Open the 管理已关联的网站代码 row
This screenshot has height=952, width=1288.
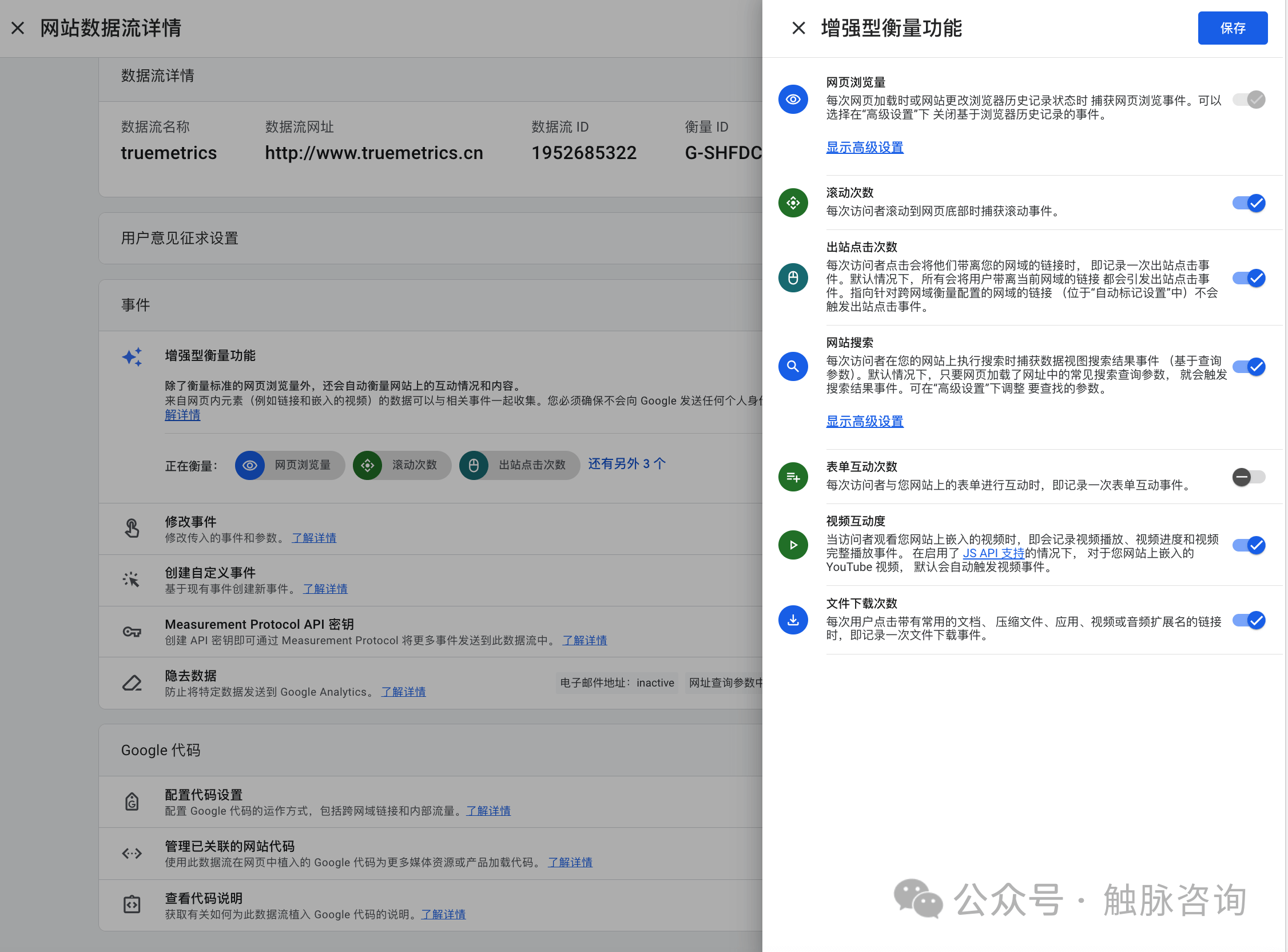(x=431, y=854)
